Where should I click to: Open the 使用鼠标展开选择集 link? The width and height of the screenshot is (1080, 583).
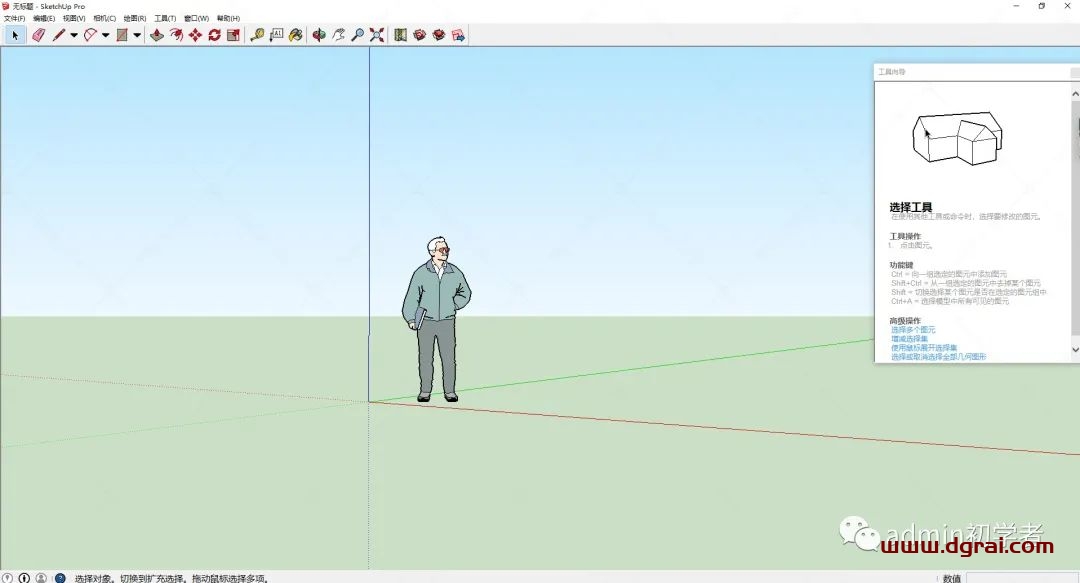(924, 348)
